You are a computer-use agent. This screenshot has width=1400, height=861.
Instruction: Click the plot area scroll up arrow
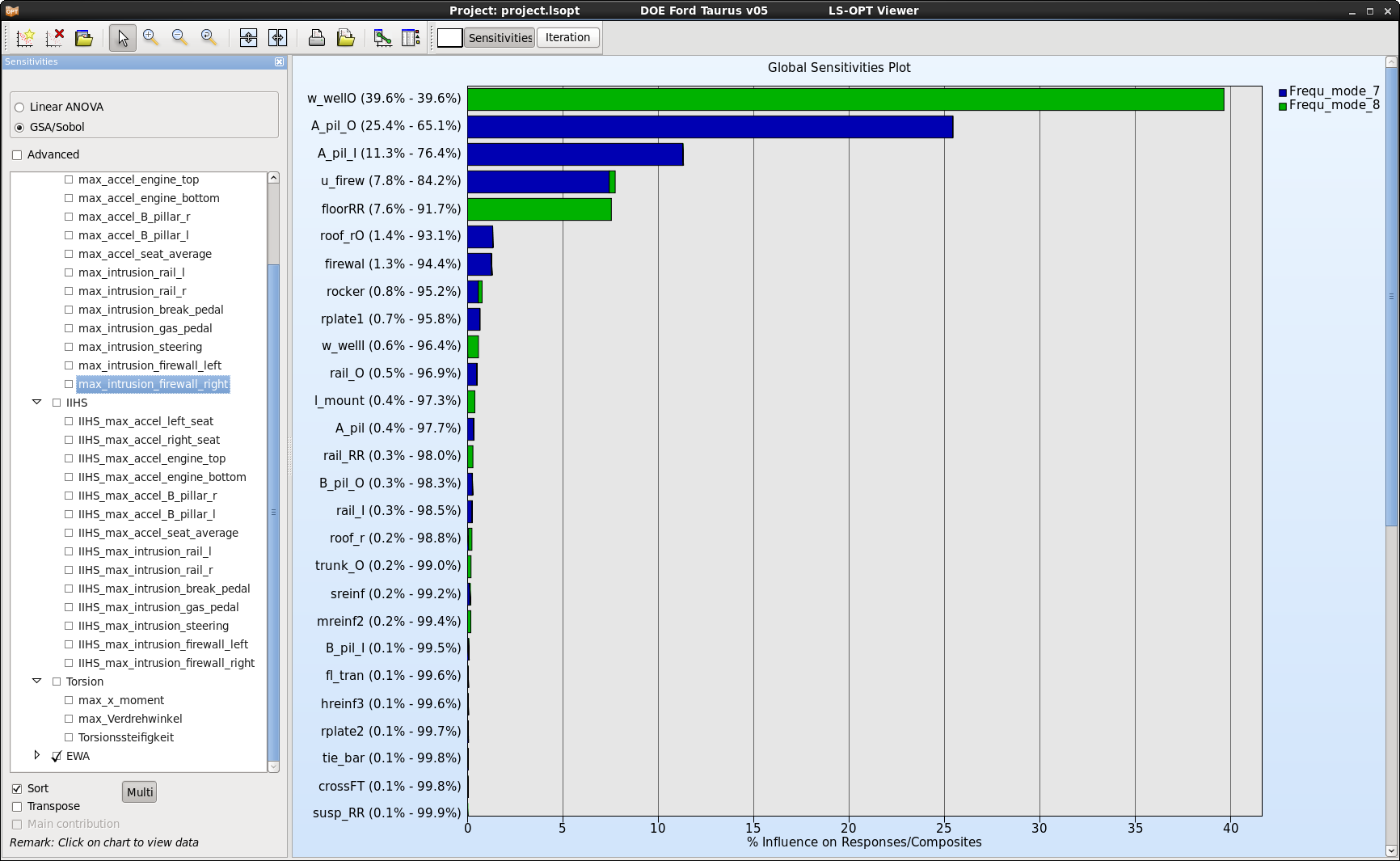(1391, 61)
